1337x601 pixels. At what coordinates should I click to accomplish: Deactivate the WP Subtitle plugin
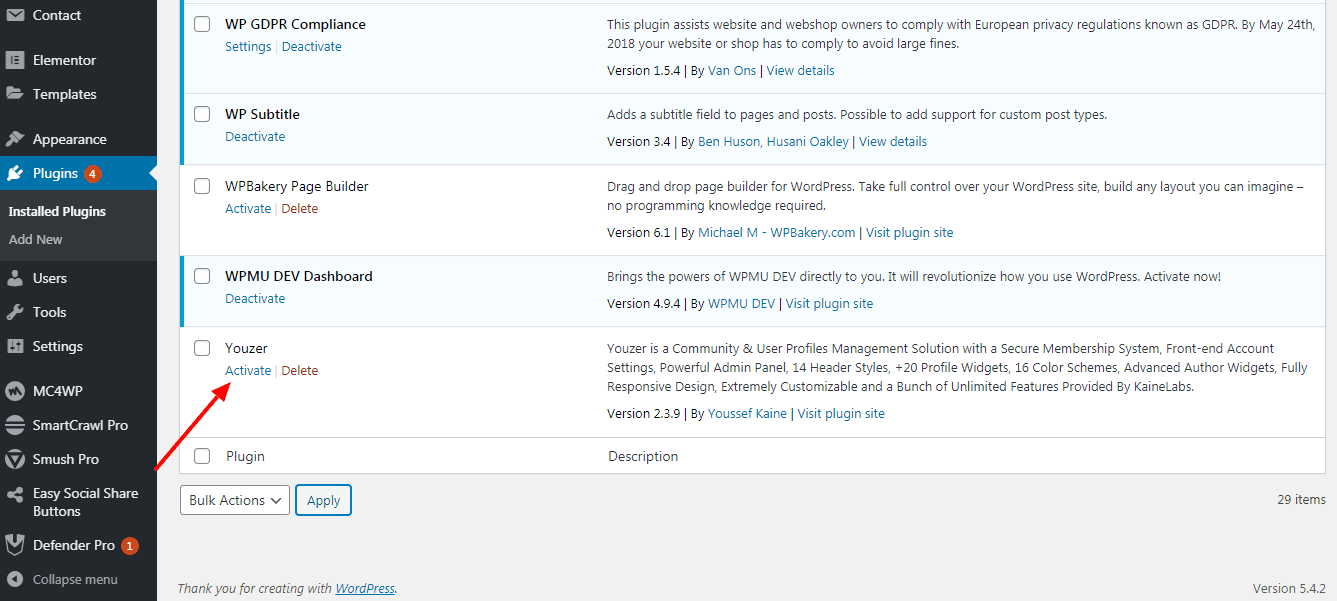[x=255, y=136]
